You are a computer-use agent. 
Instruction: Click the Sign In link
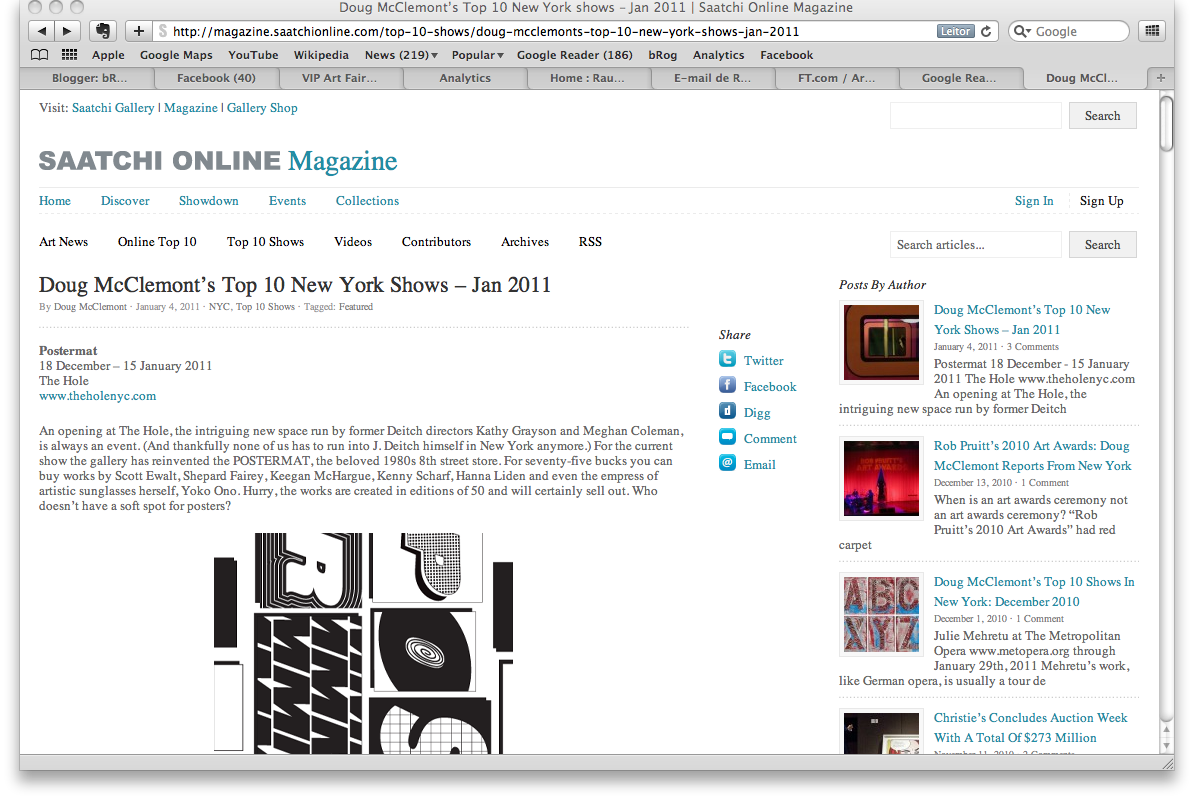tap(1034, 201)
